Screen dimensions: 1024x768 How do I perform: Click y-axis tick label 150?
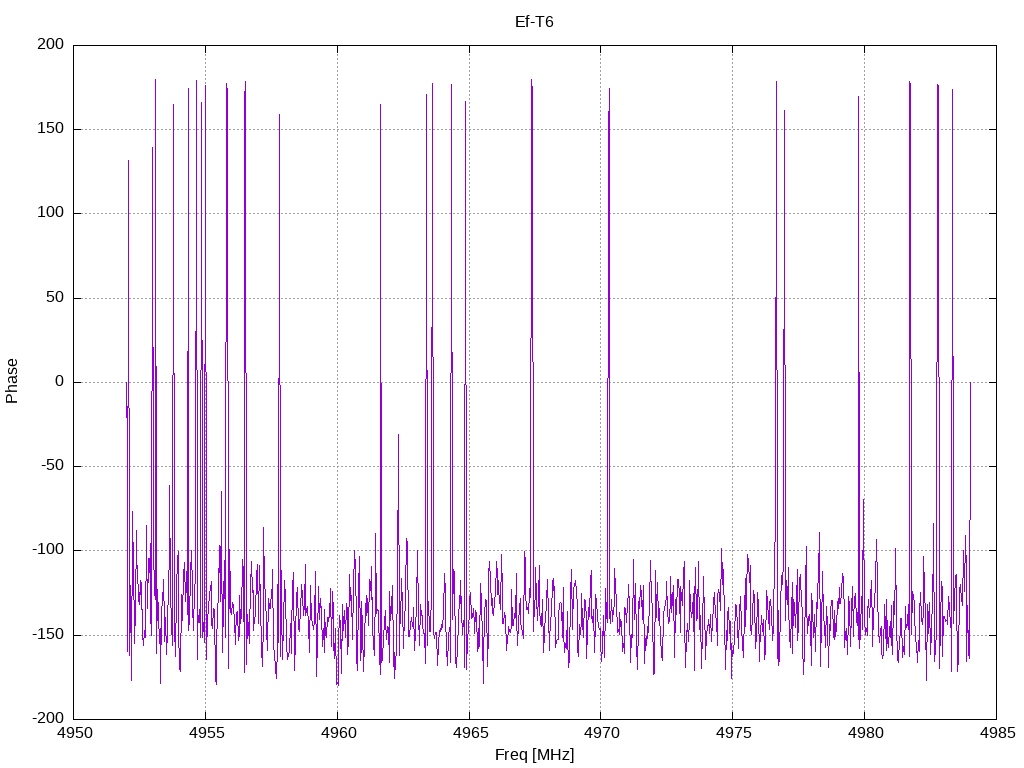coord(51,129)
